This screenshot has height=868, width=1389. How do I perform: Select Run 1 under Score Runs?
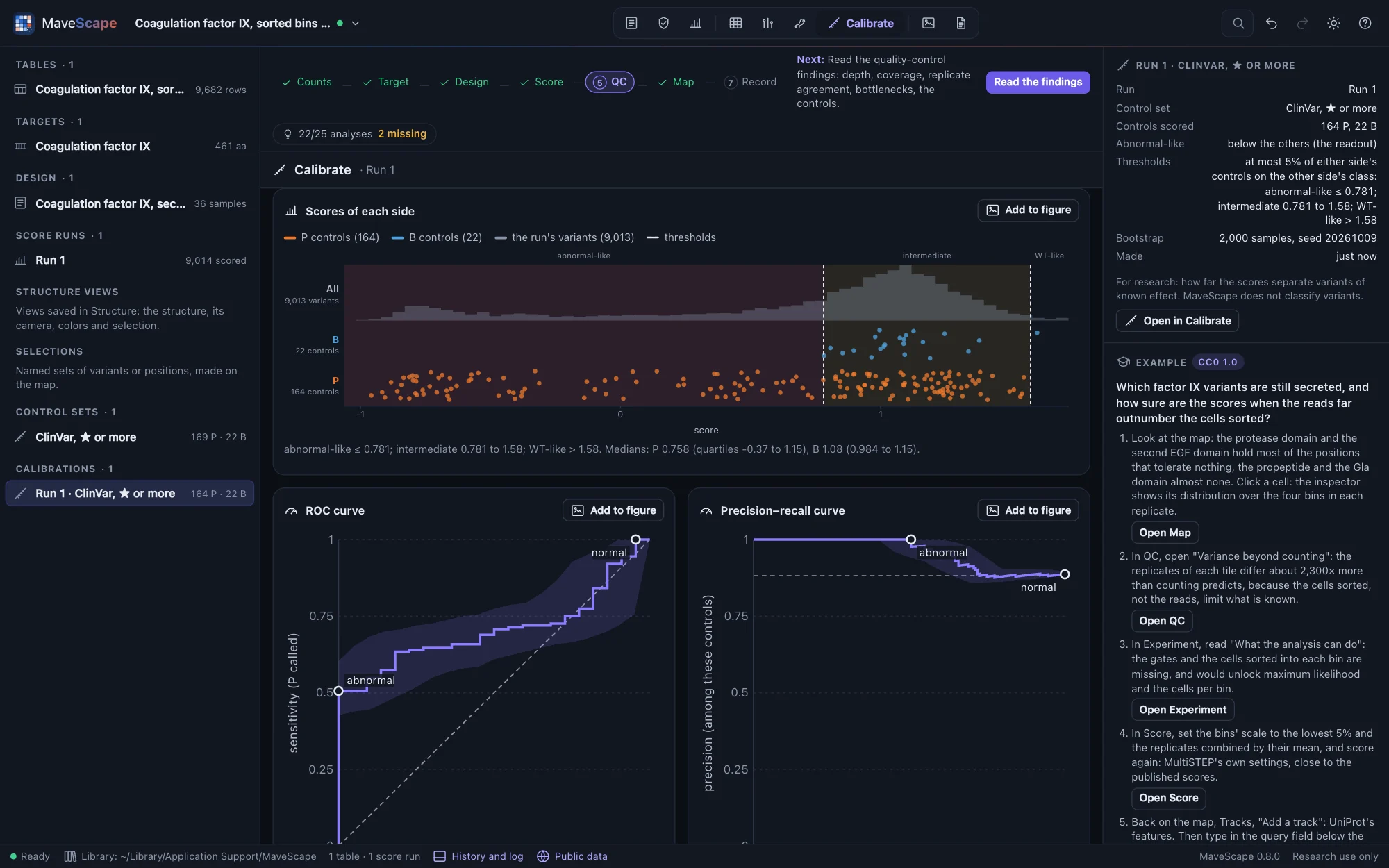pyautogui.click(x=130, y=260)
